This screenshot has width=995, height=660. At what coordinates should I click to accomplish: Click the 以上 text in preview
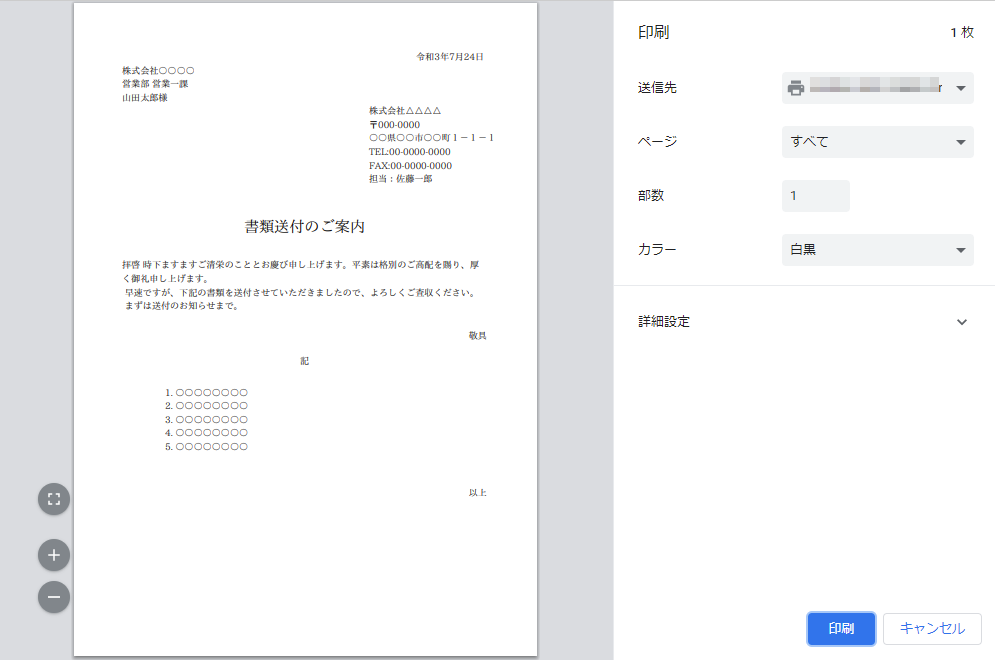point(477,493)
